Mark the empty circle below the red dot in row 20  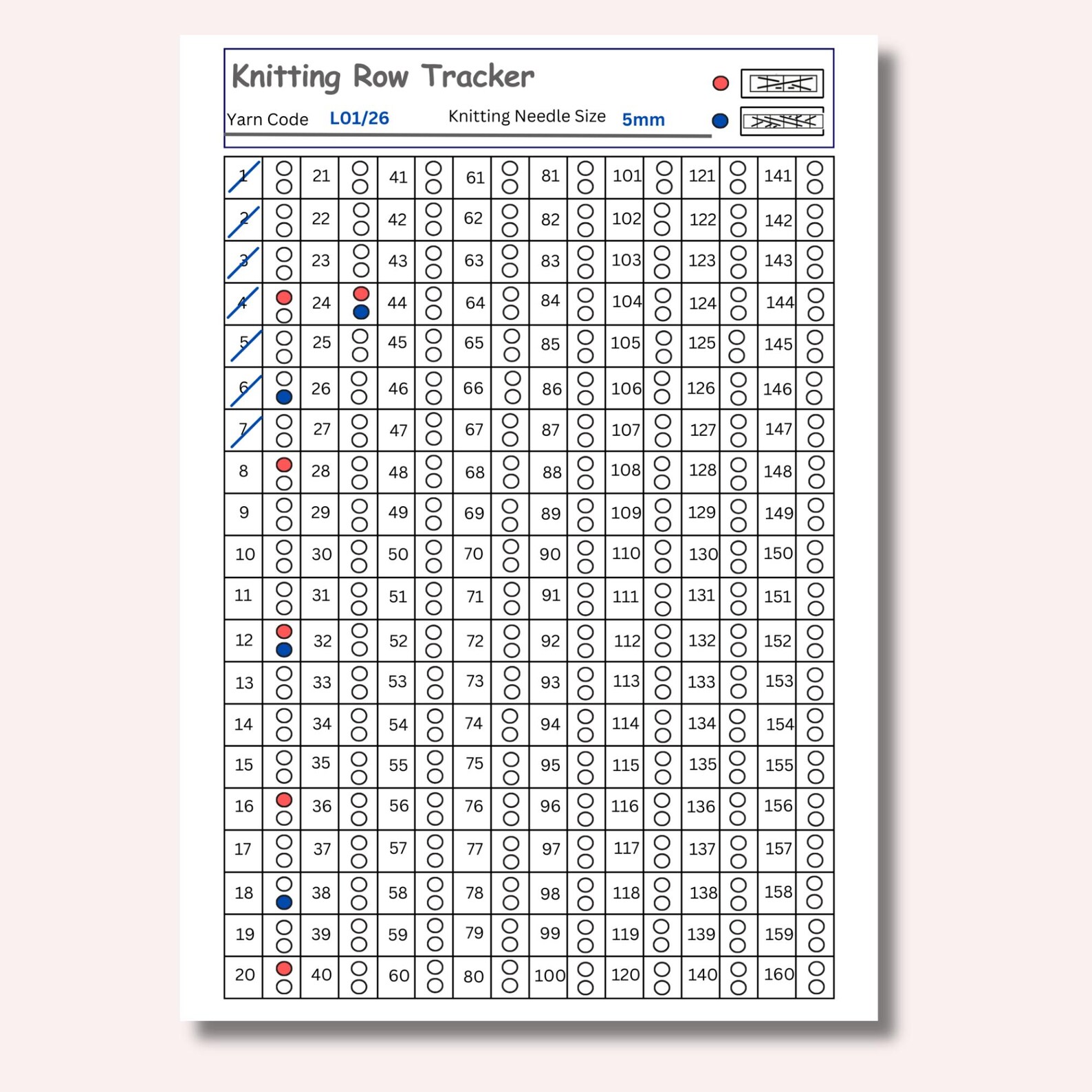click(284, 987)
